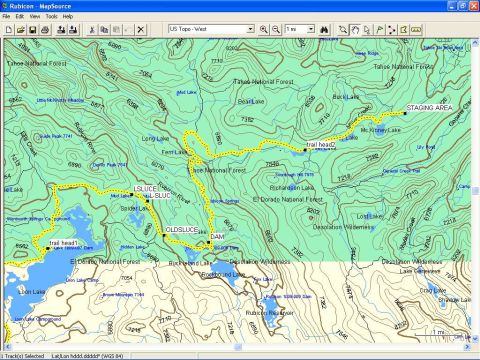Click the DAM waypoint label

217,237
